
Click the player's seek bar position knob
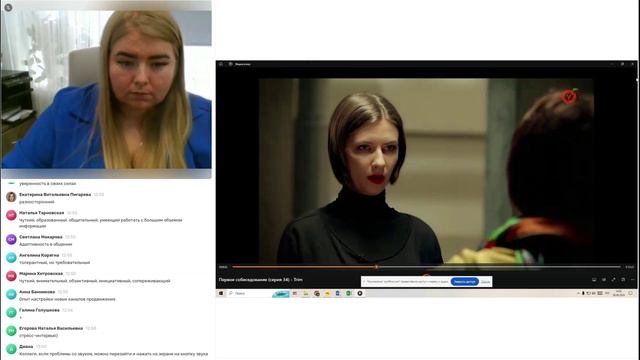(376, 267)
